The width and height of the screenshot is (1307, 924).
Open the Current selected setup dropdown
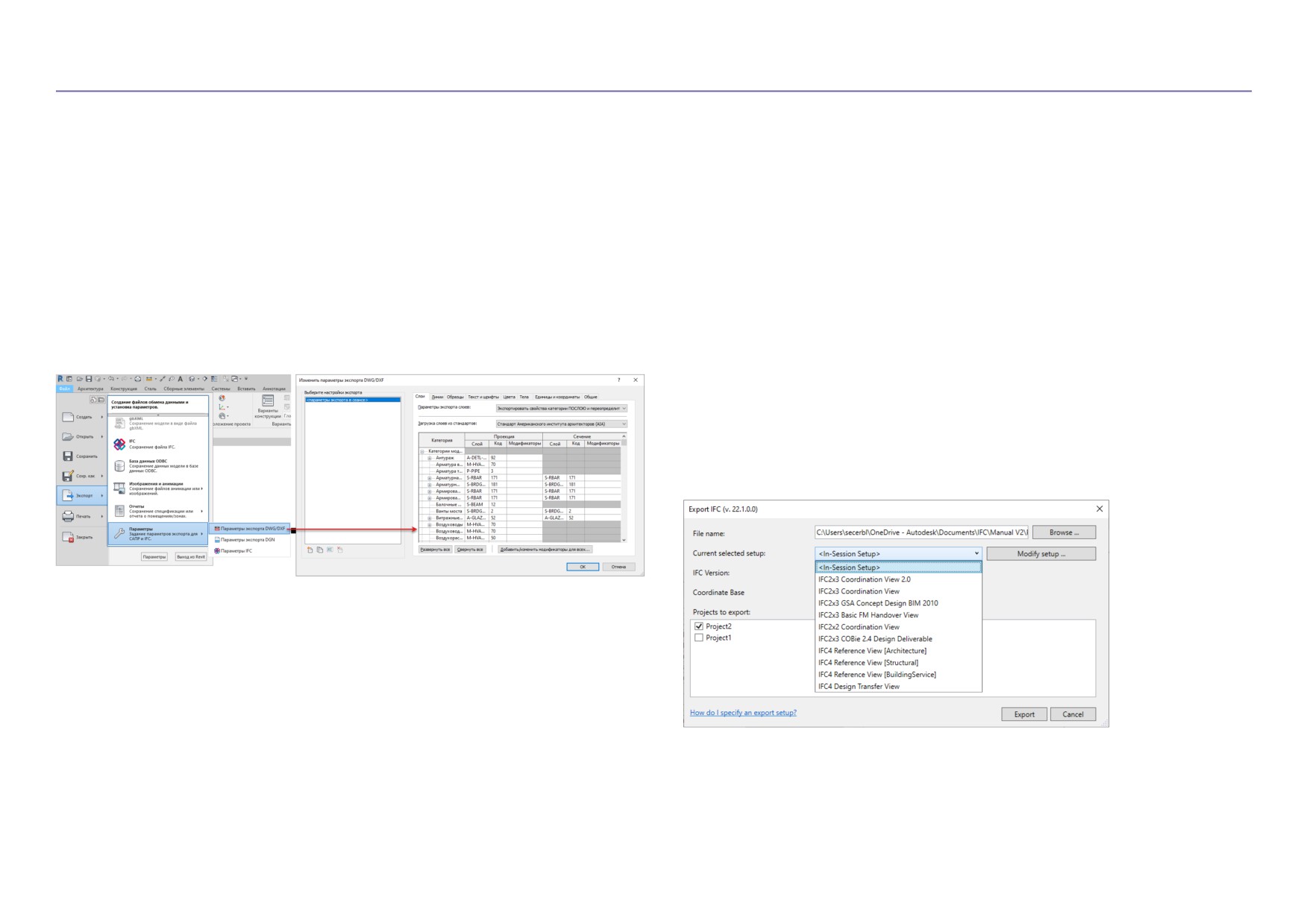pyautogui.click(x=898, y=553)
